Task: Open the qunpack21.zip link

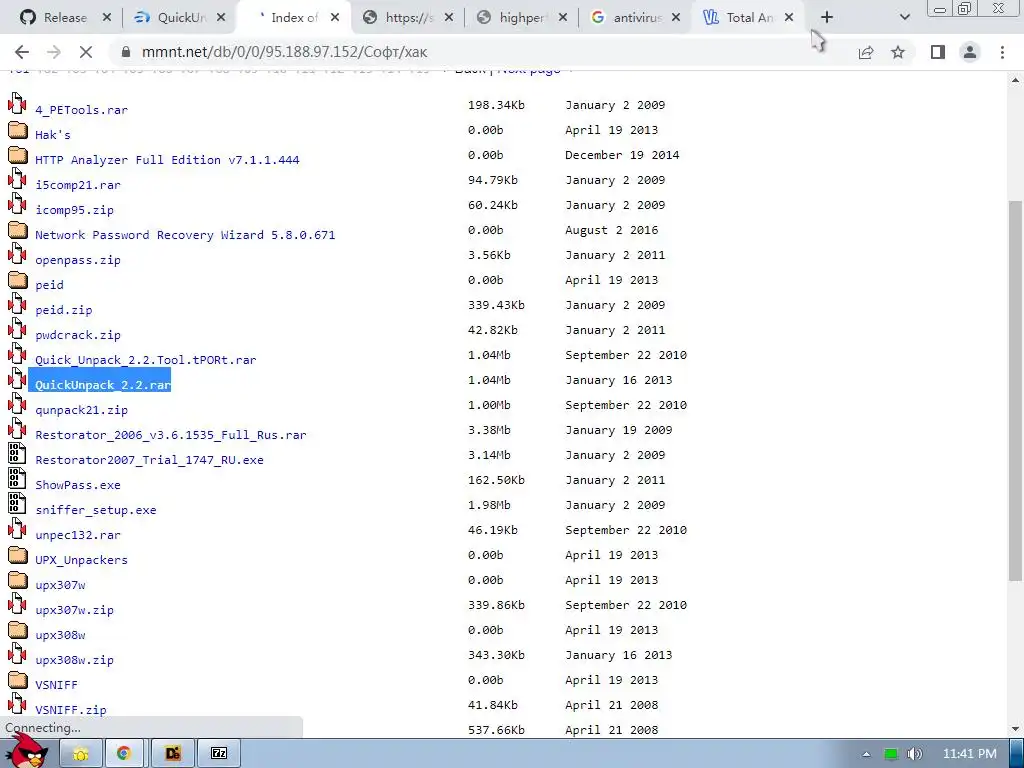Action: tap(81, 410)
